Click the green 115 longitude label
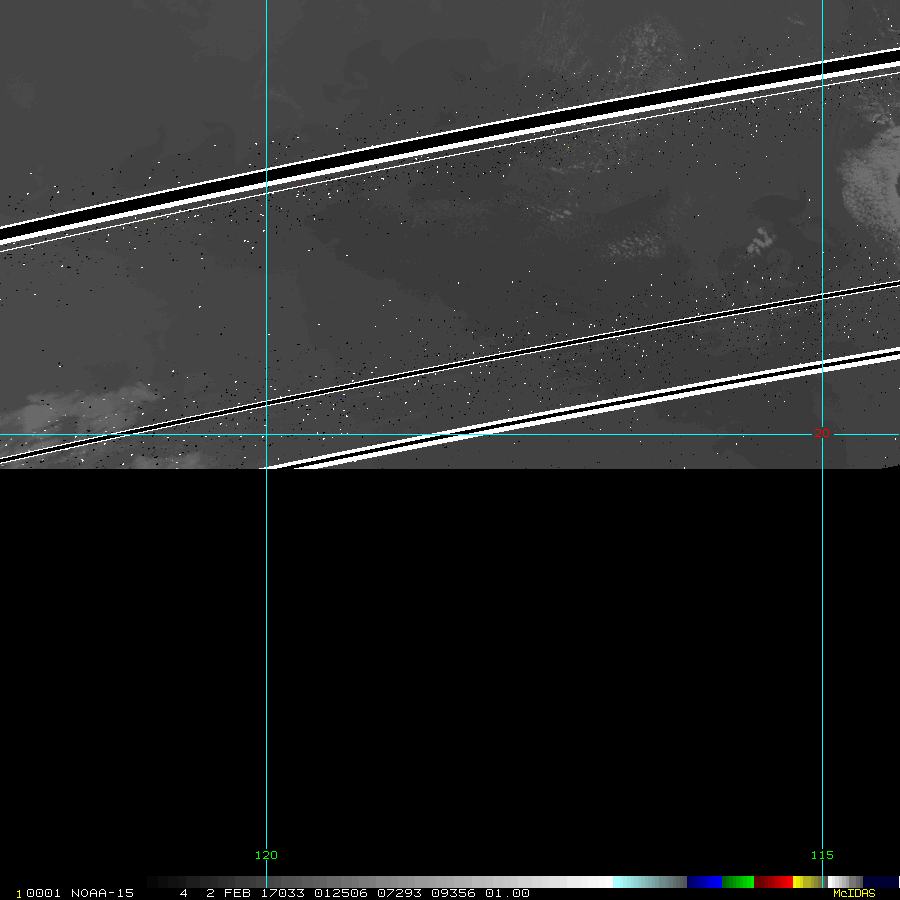Screen dimensions: 900x900 (822, 855)
